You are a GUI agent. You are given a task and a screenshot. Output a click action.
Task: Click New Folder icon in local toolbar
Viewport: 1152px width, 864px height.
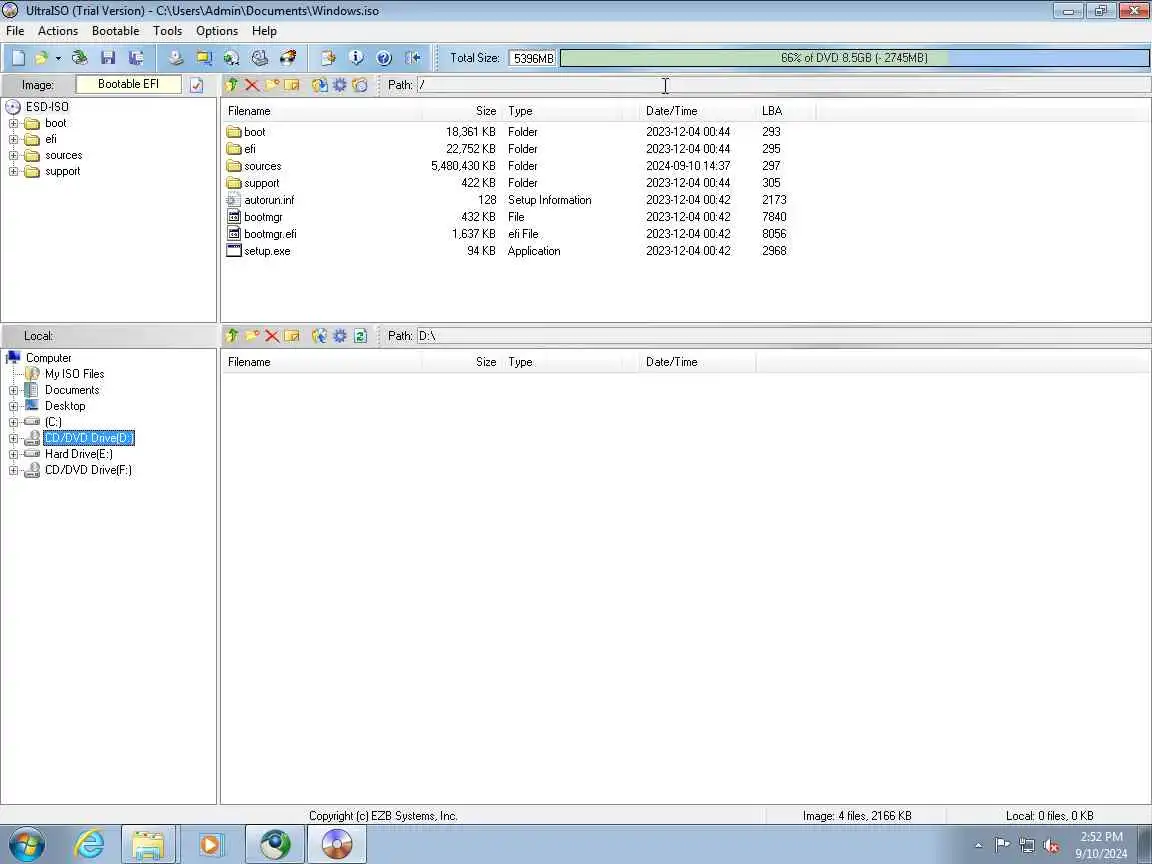(251, 336)
